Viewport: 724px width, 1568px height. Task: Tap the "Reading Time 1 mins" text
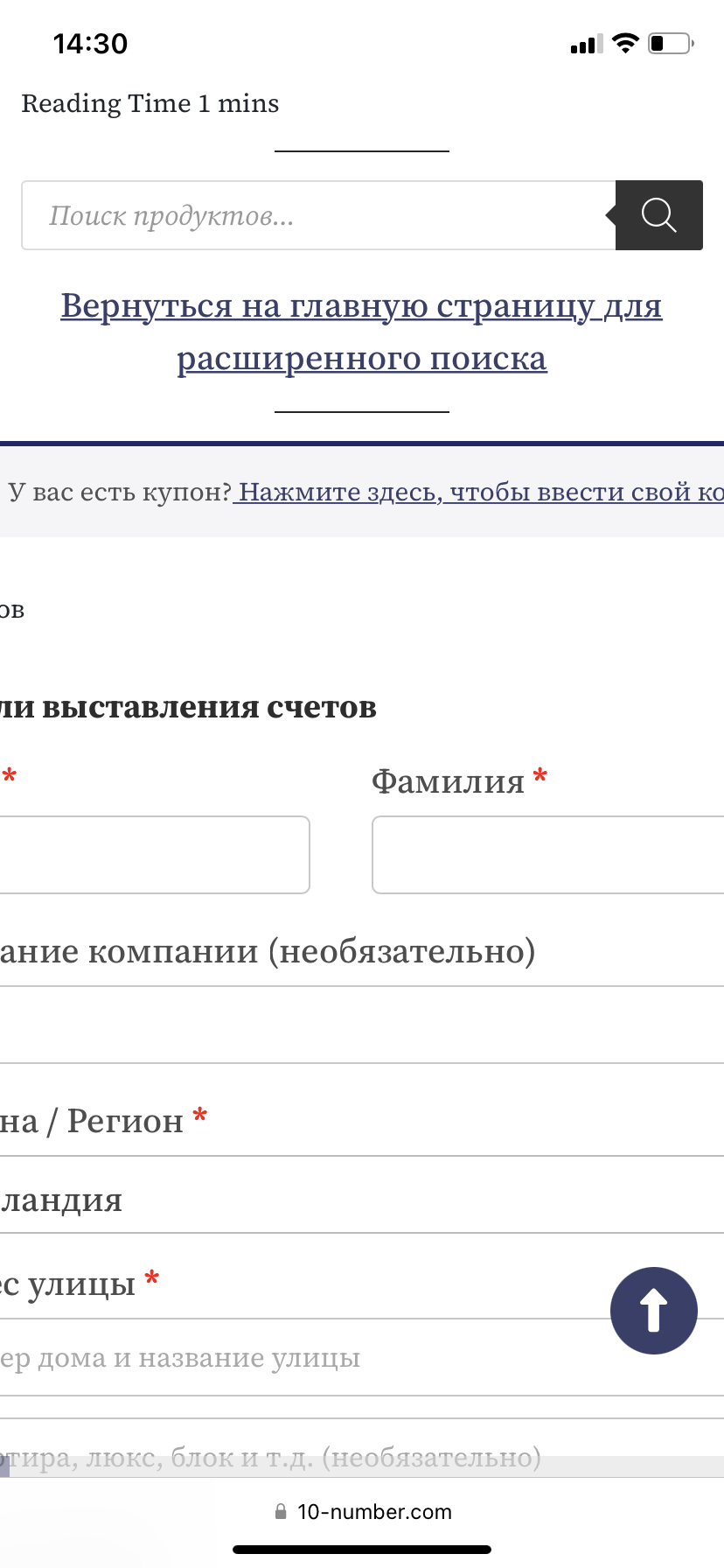coord(150,104)
